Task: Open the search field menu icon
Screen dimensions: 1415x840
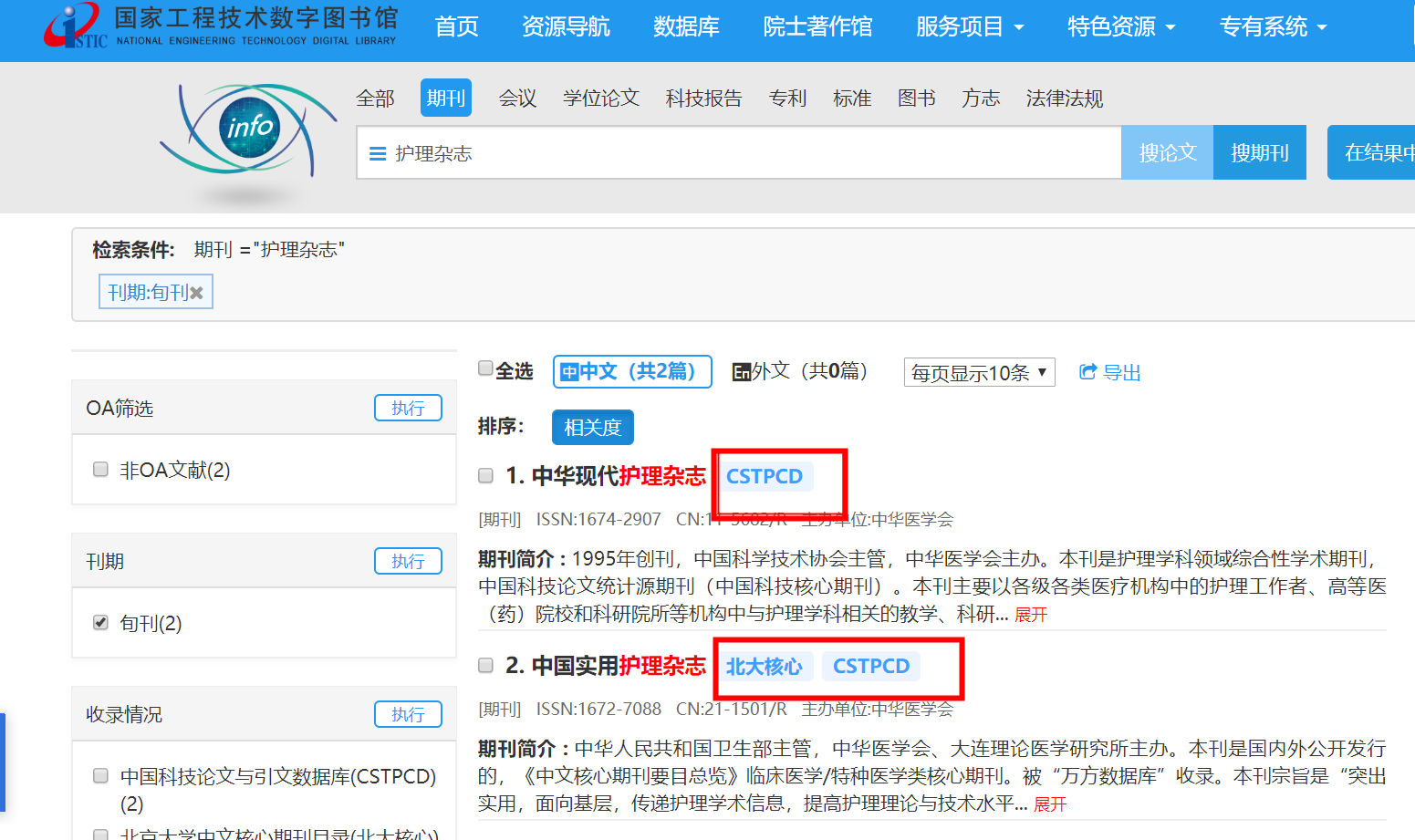Action: [x=377, y=153]
